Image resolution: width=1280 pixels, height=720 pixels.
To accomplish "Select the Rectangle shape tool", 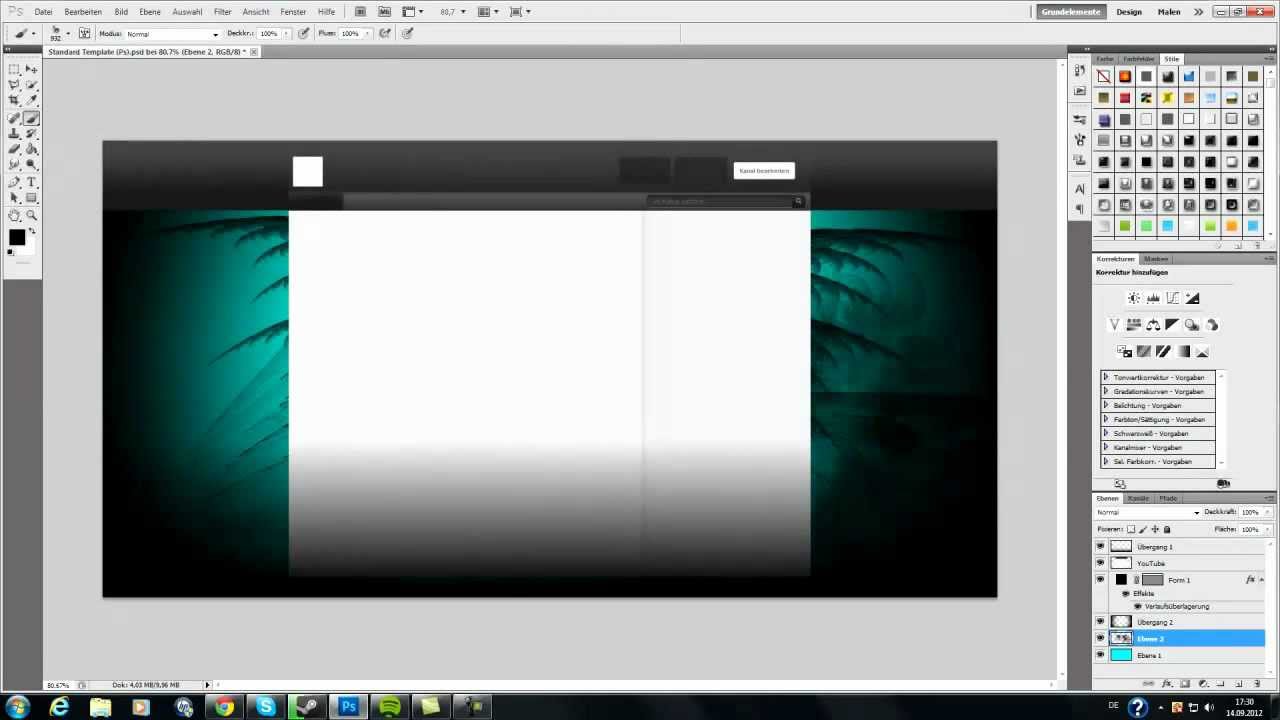I will tap(32, 199).
